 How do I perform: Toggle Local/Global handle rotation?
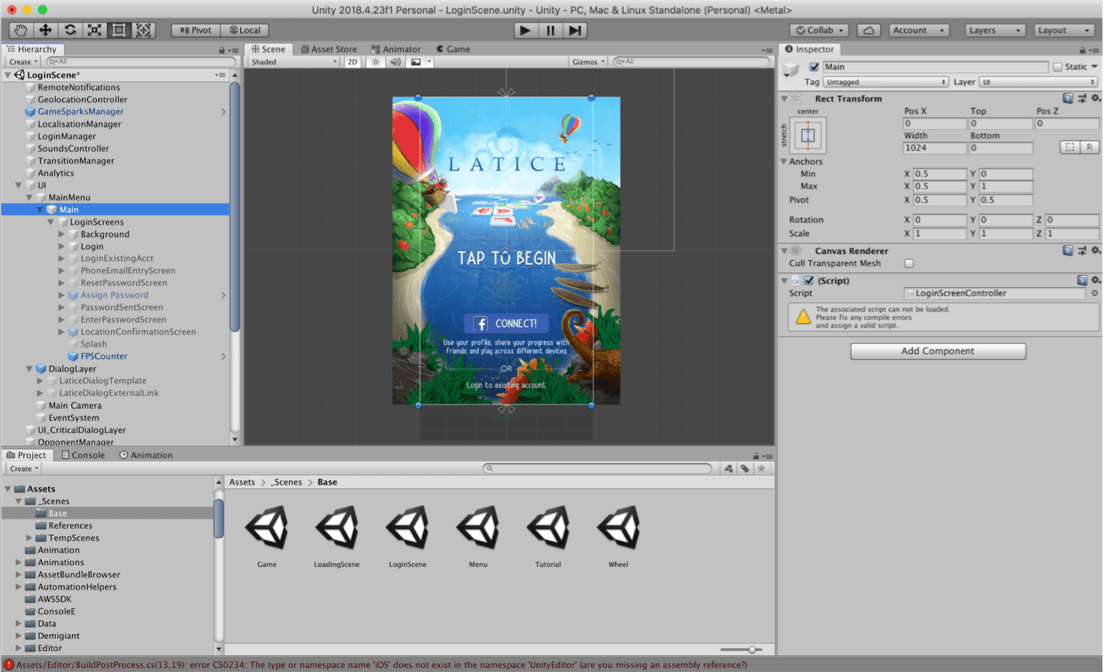[x=246, y=30]
